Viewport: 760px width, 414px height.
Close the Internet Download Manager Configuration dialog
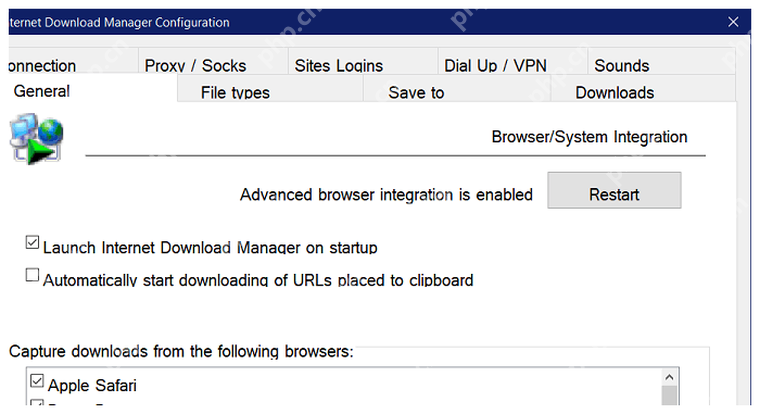[x=733, y=22]
